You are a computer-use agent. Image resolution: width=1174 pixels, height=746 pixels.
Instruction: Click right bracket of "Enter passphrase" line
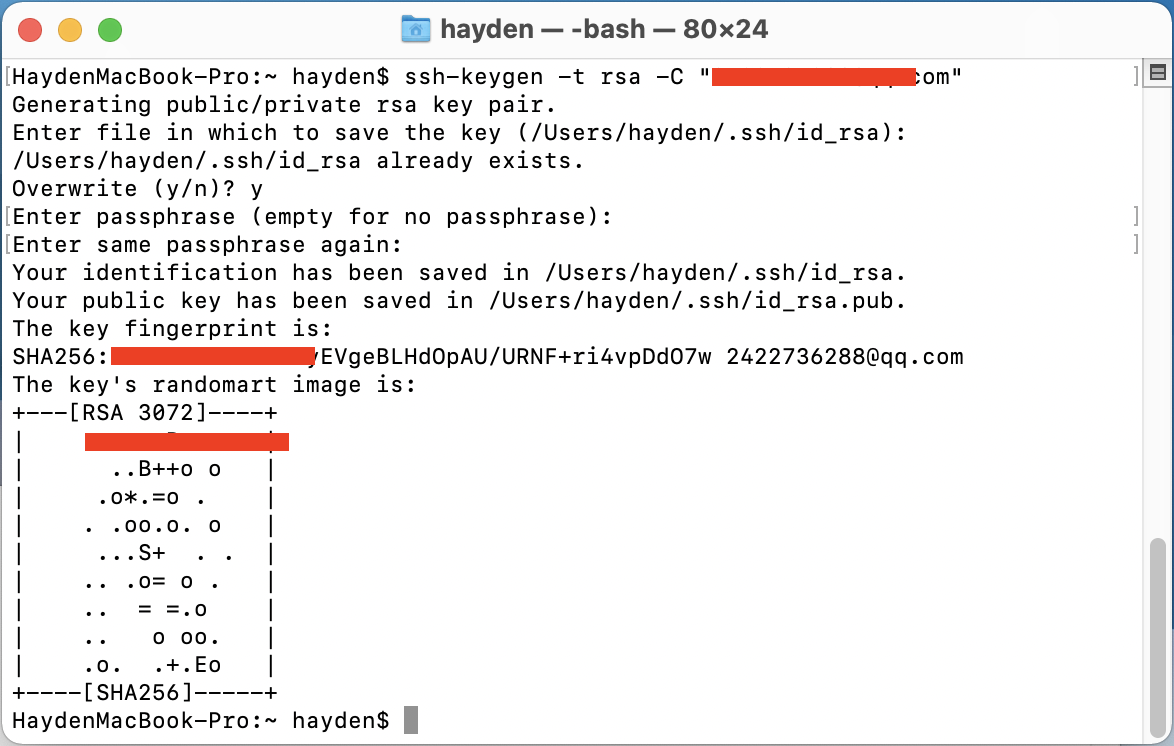[1136, 217]
